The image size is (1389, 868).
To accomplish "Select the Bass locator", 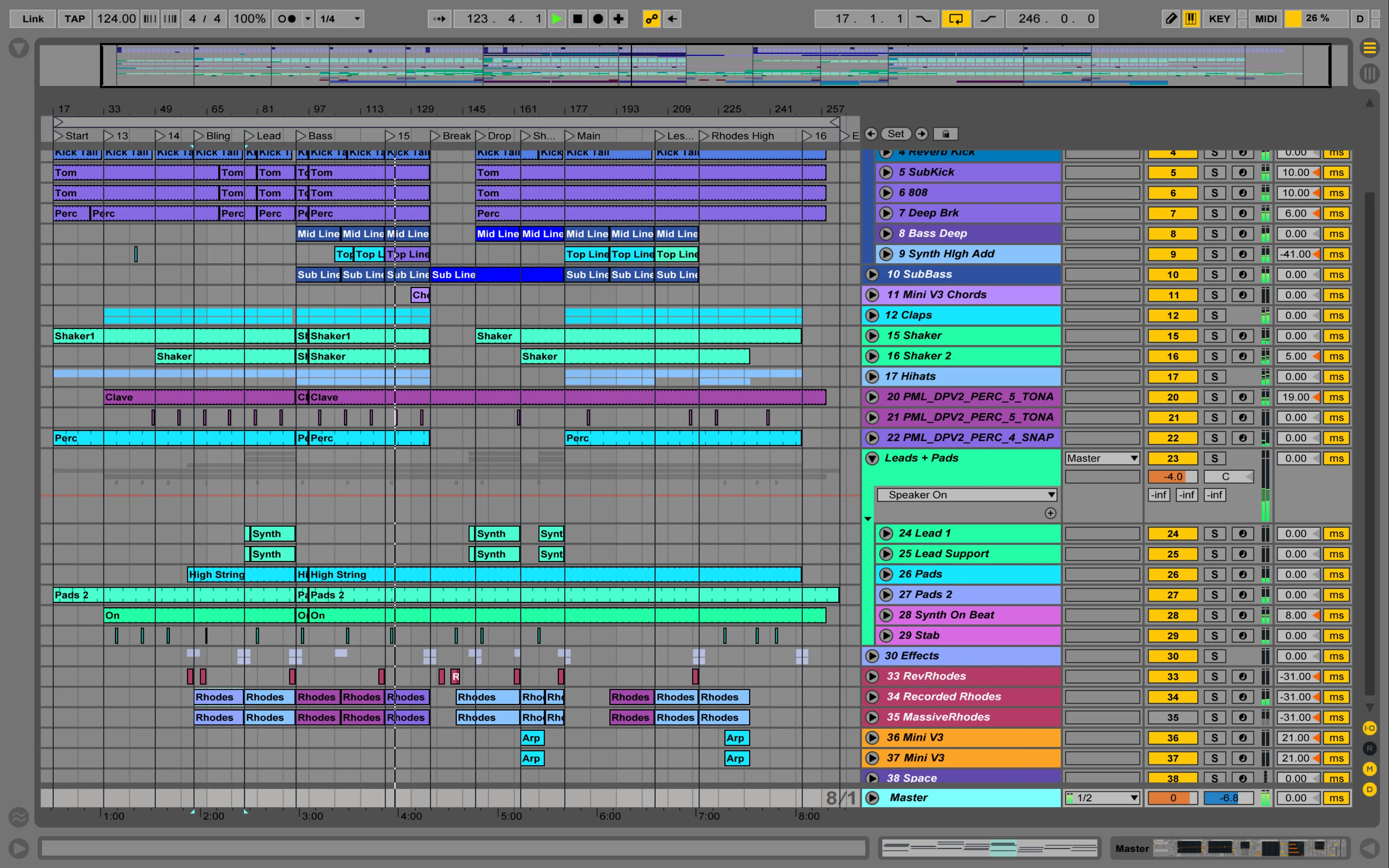I will [315, 136].
